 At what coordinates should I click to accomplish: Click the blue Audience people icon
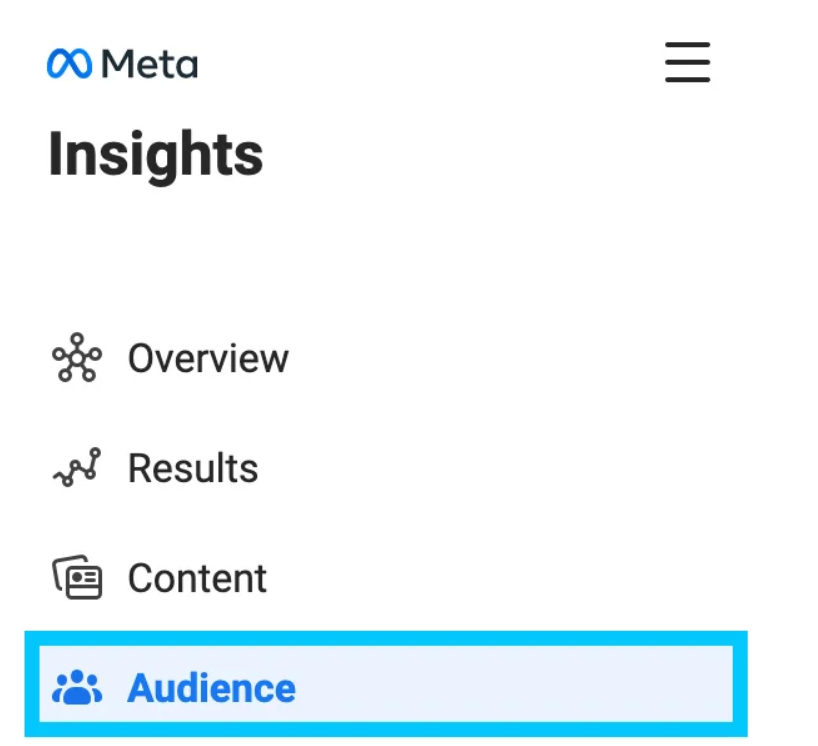click(77, 688)
